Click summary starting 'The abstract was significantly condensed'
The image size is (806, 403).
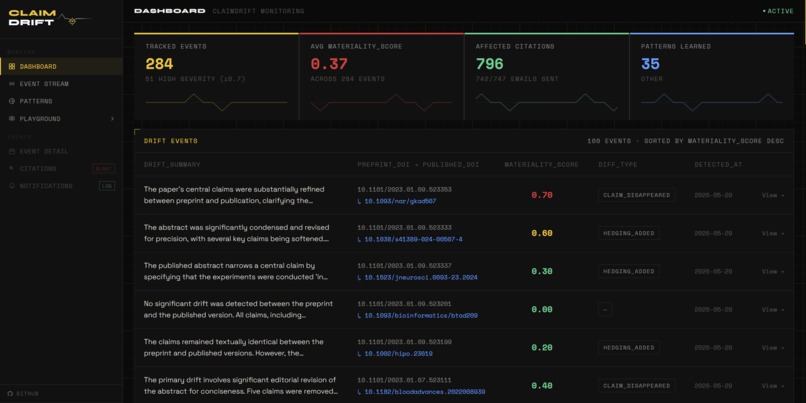click(236, 233)
